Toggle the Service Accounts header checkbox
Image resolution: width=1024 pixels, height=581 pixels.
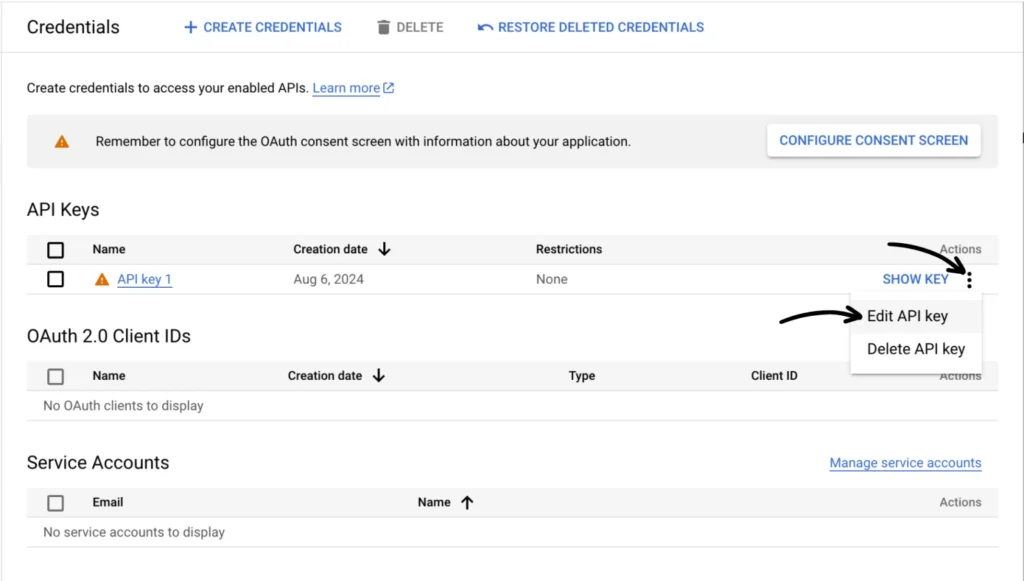(56, 503)
